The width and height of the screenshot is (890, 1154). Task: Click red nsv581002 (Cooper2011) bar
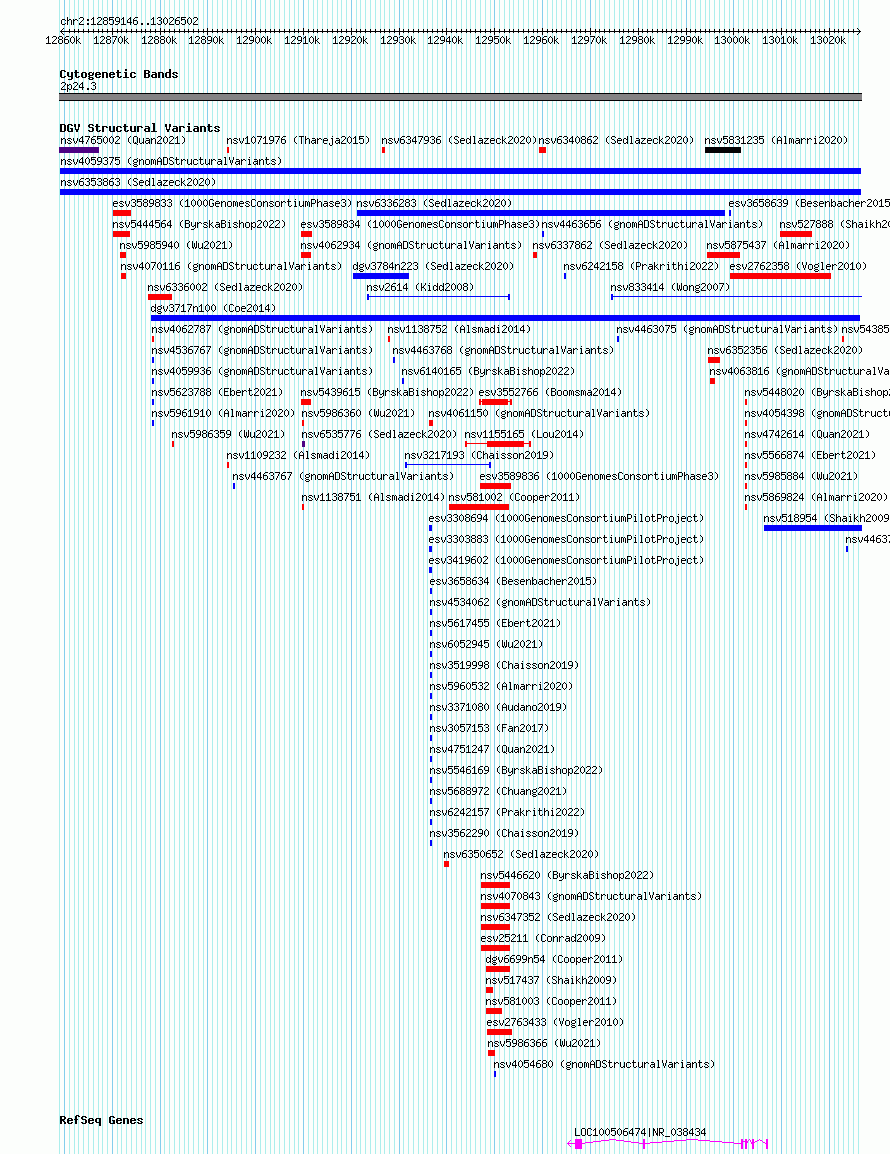(478, 507)
